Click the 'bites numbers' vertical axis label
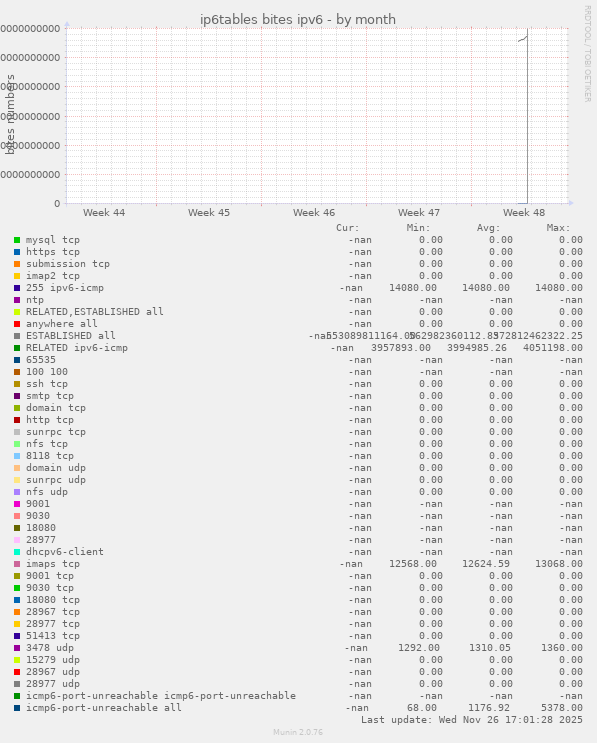The width and height of the screenshot is (597, 743). click(x=10, y=114)
